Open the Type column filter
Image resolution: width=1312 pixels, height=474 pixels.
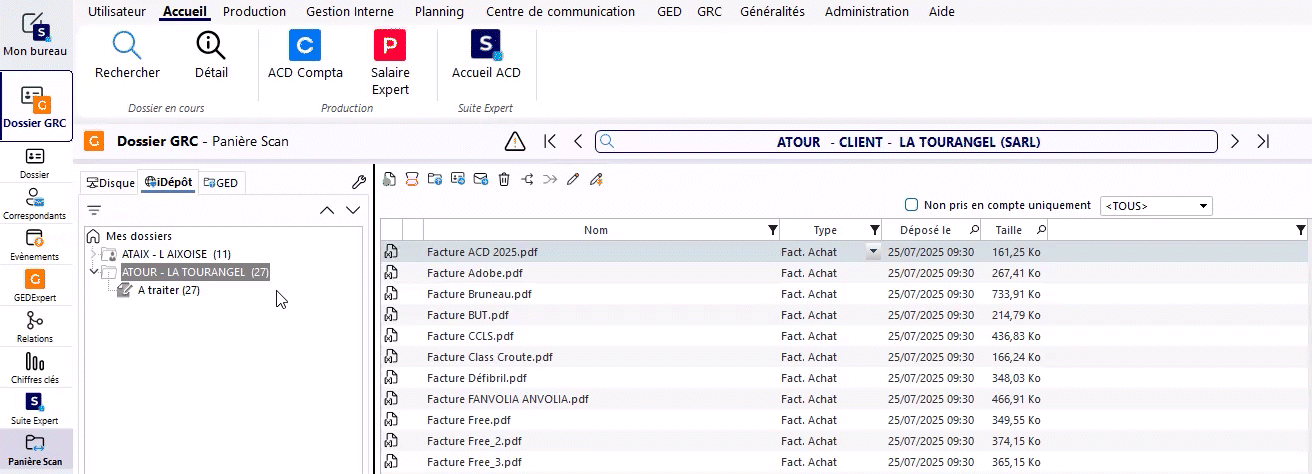pos(875,230)
